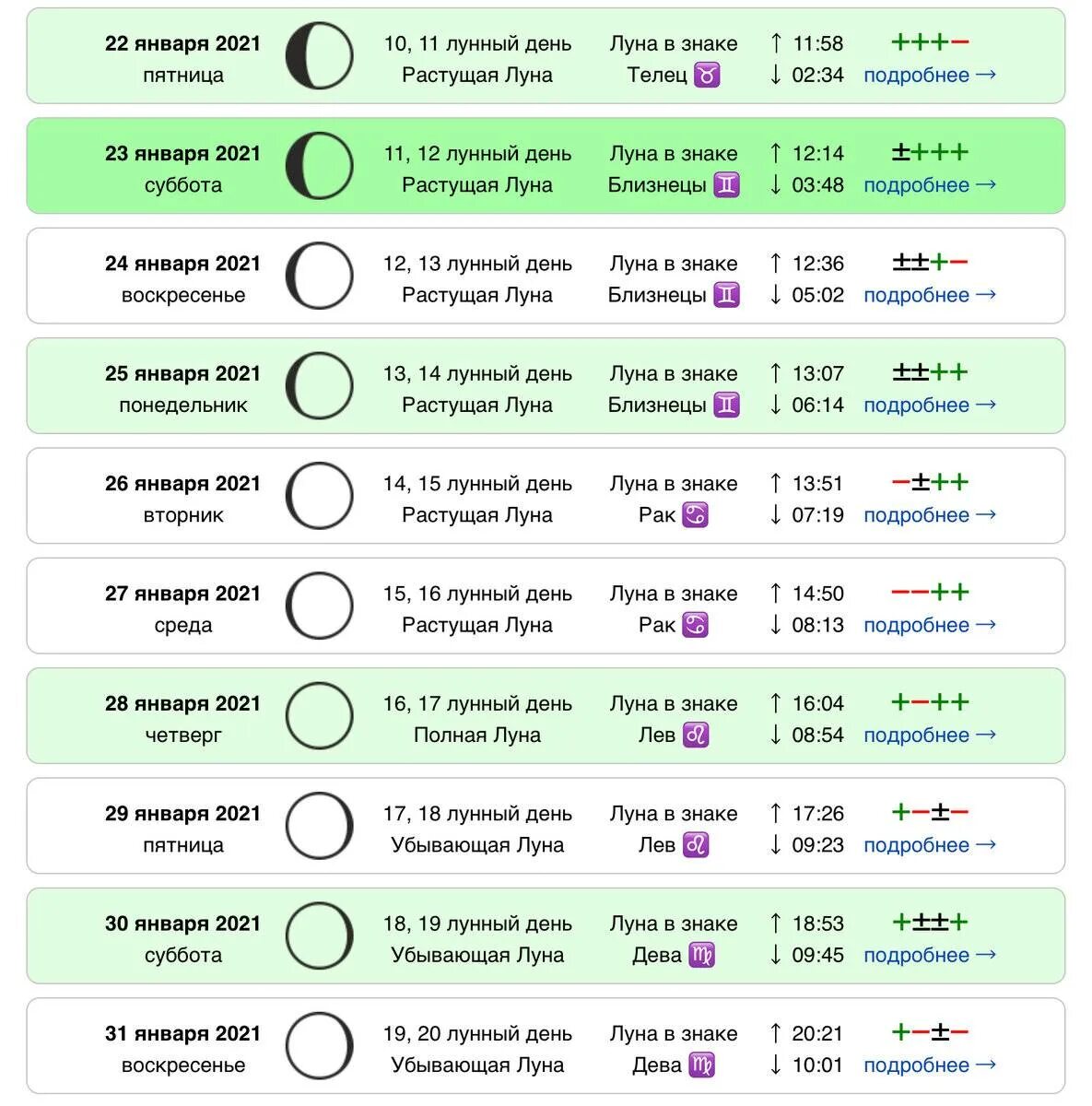Screen dimensions: 1092x1106
Task: Click moonset time 07:19 on 26 января
Action: [817, 515]
